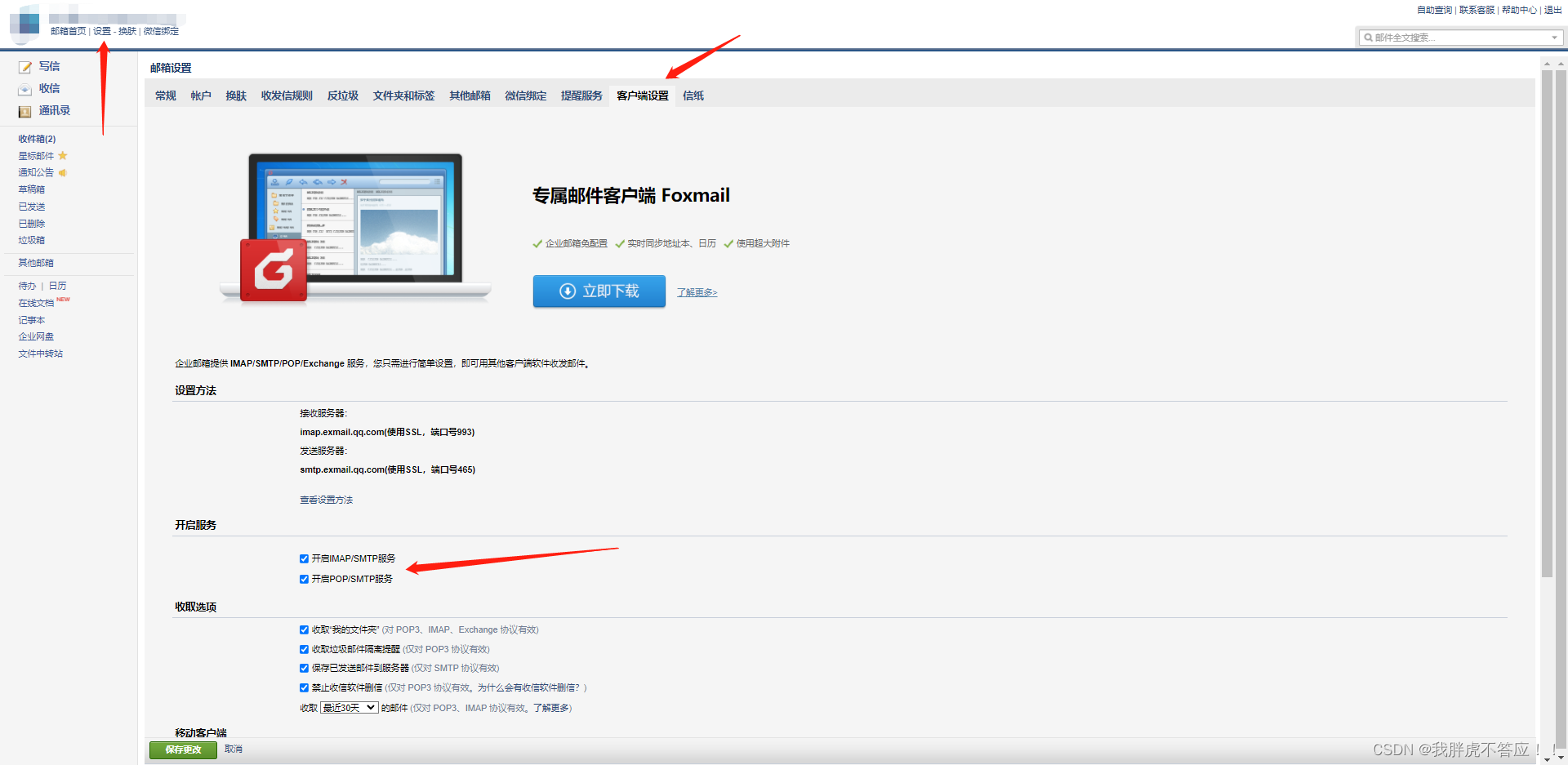
Task: Click 退出 to log out
Action: [1552, 10]
